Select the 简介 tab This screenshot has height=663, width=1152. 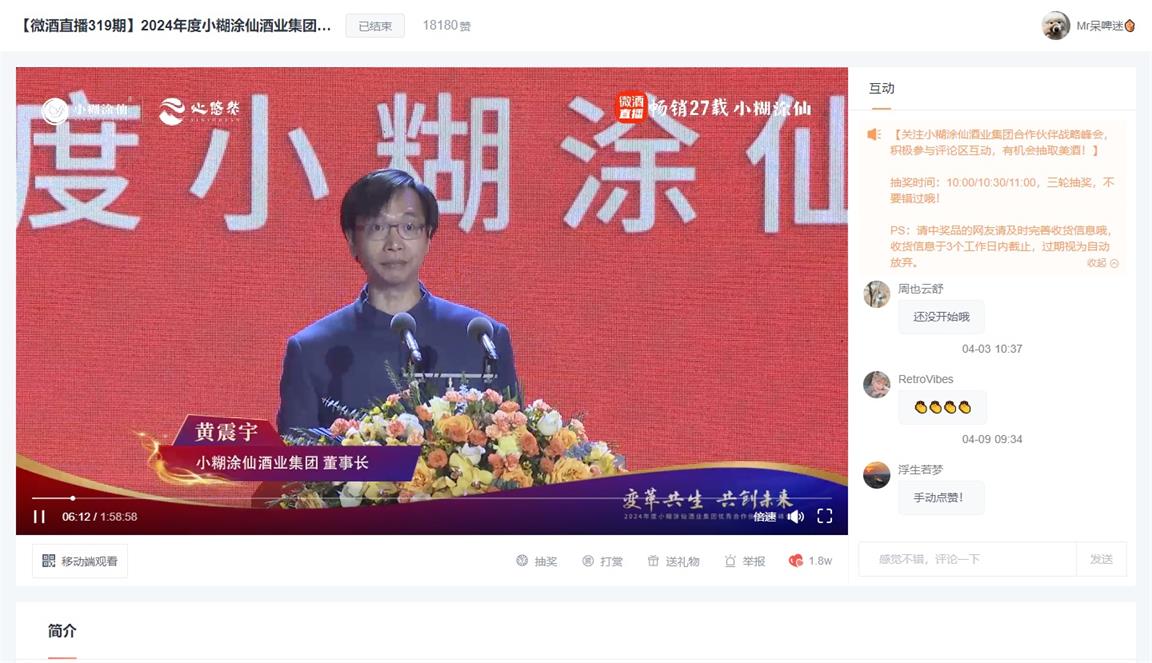point(62,631)
